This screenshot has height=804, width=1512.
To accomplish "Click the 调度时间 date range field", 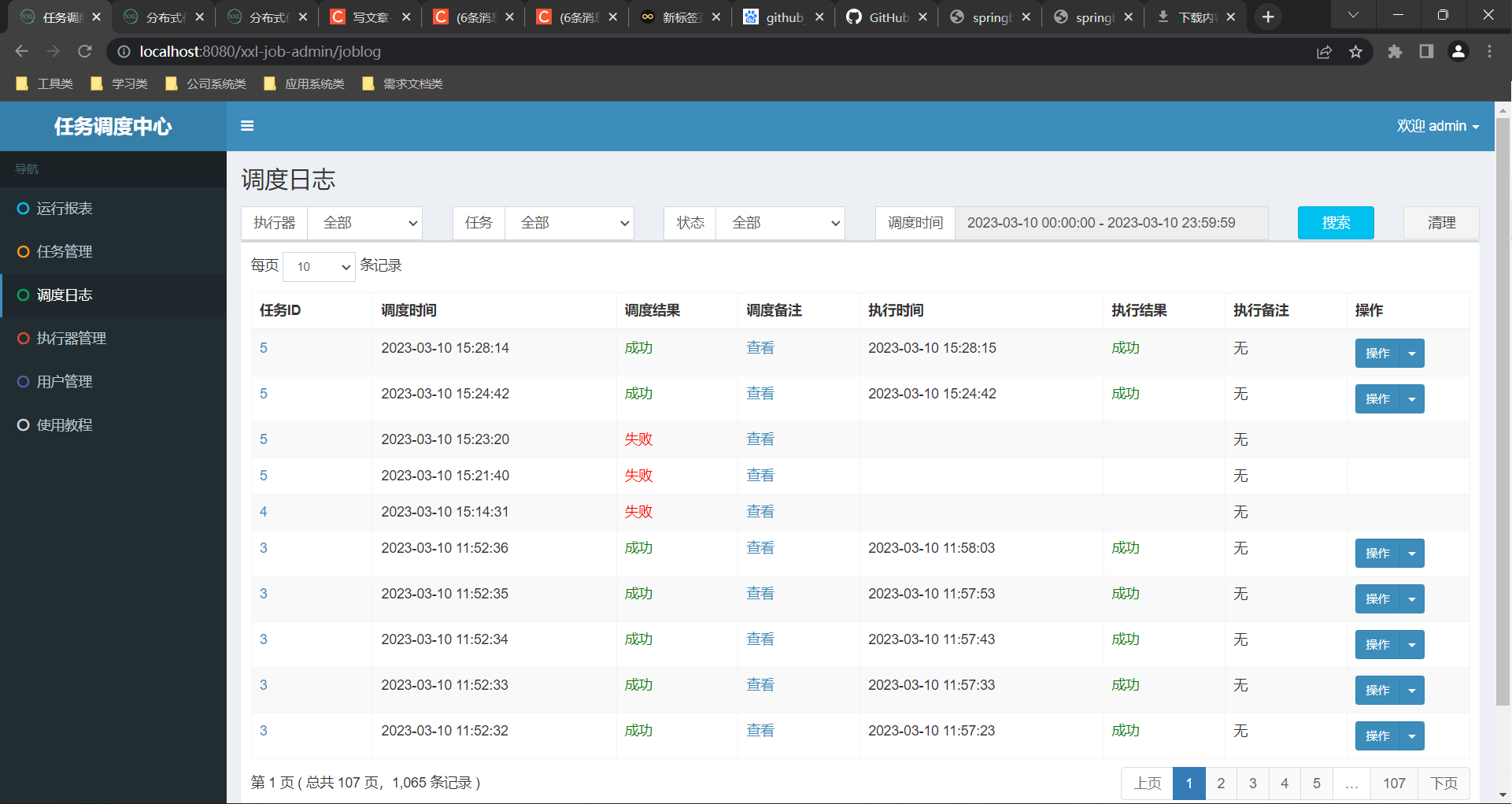I will coord(1111,223).
